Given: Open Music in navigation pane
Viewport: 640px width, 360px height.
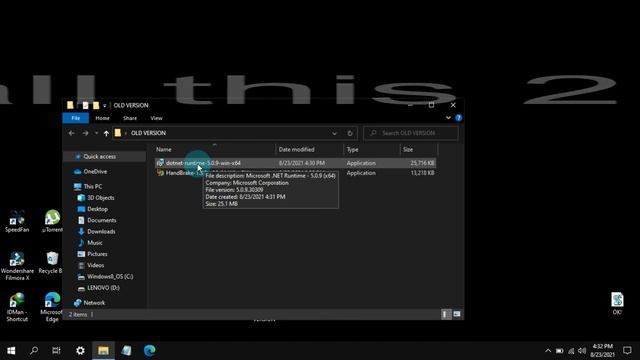Looking at the screenshot, I should [95, 242].
